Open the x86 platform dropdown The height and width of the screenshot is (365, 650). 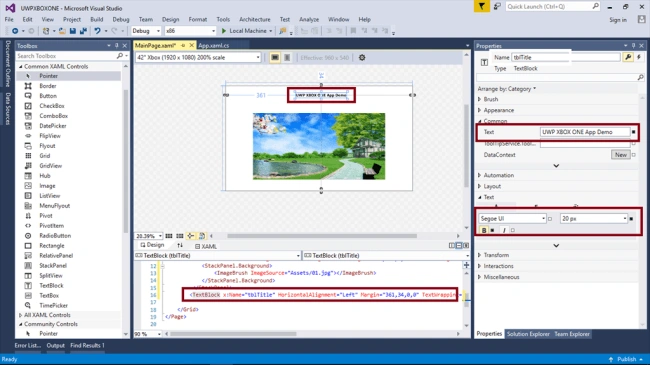190,31
